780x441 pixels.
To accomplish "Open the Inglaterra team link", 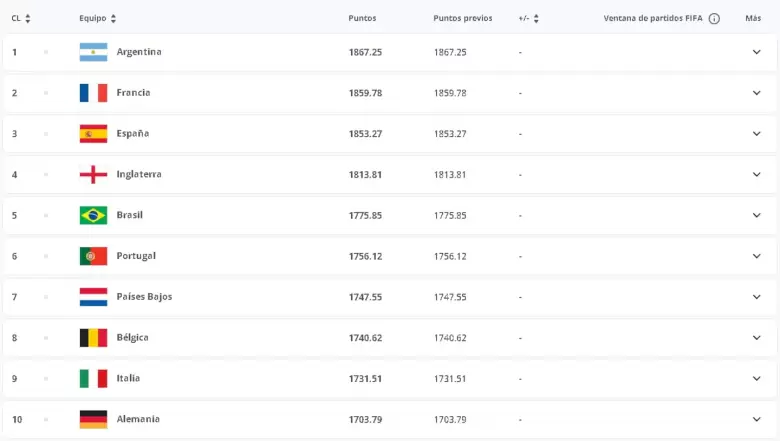I will [x=139, y=174].
